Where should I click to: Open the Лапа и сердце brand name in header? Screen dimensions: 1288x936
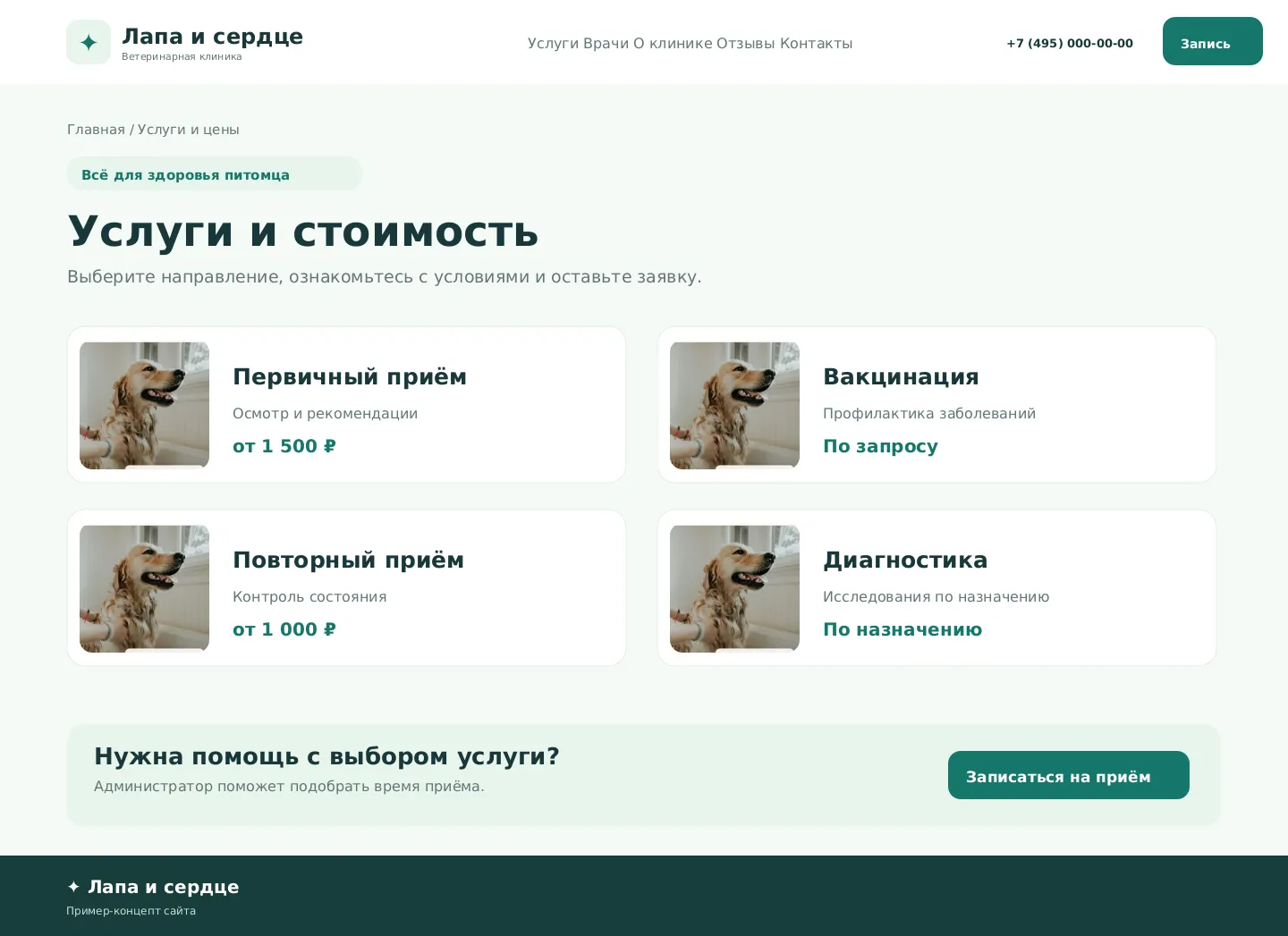(x=212, y=36)
